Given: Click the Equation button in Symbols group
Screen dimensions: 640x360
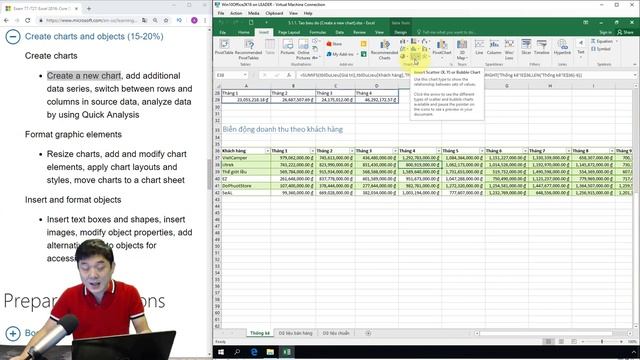Looking at the screenshot, I should [604, 41].
